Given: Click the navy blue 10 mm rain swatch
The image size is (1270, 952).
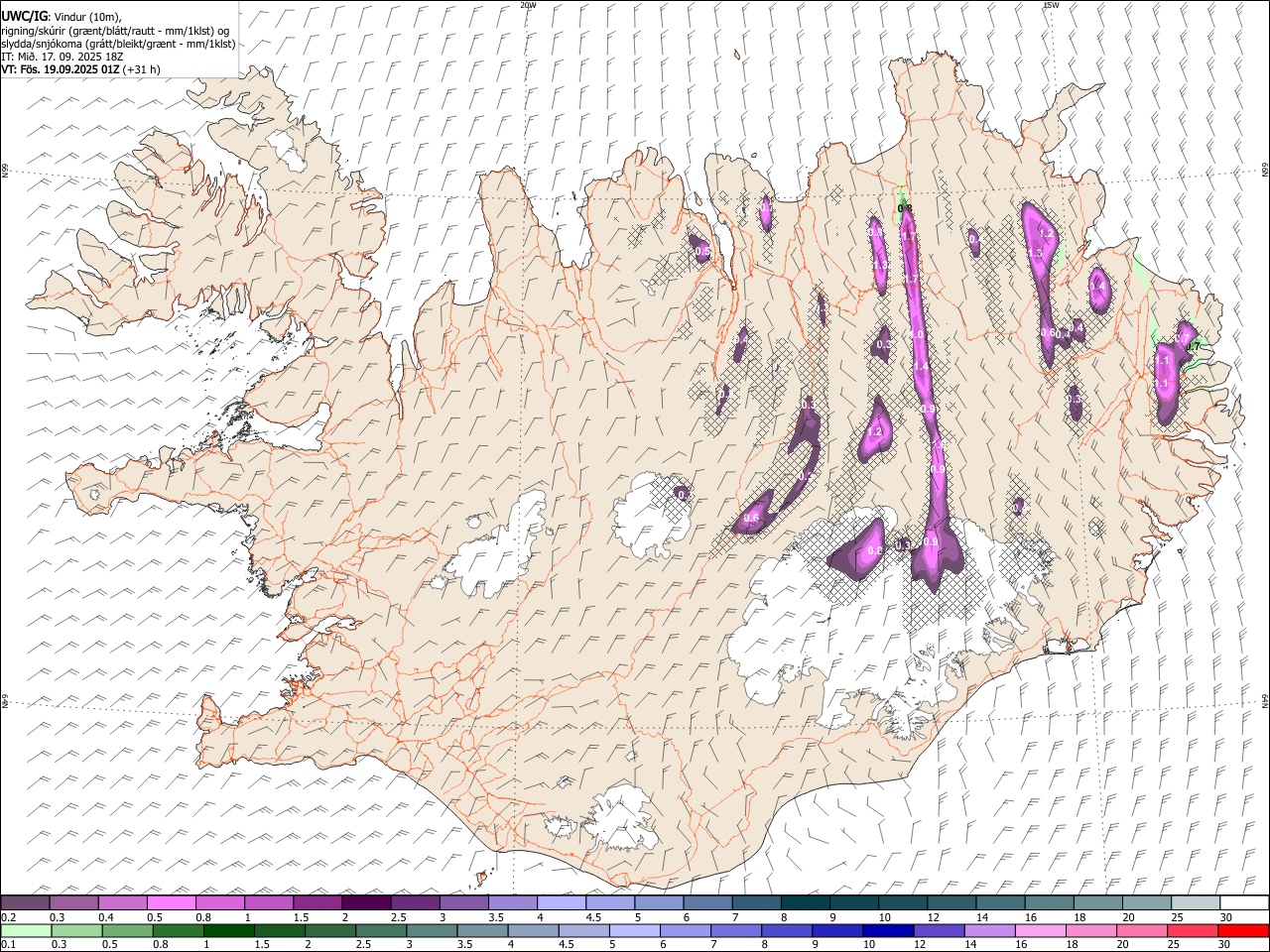Looking at the screenshot, I should tap(887, 930).
